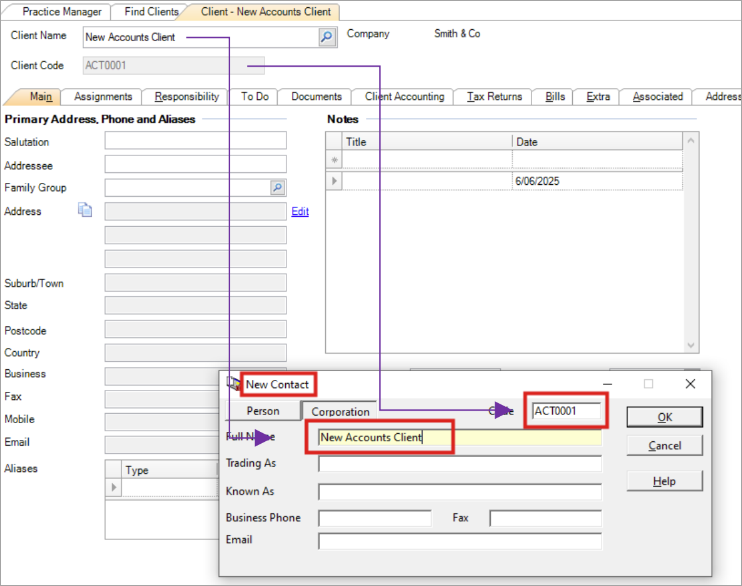Switch to the Tax Returns tab

pyautogui.click(x=494, y=97)
